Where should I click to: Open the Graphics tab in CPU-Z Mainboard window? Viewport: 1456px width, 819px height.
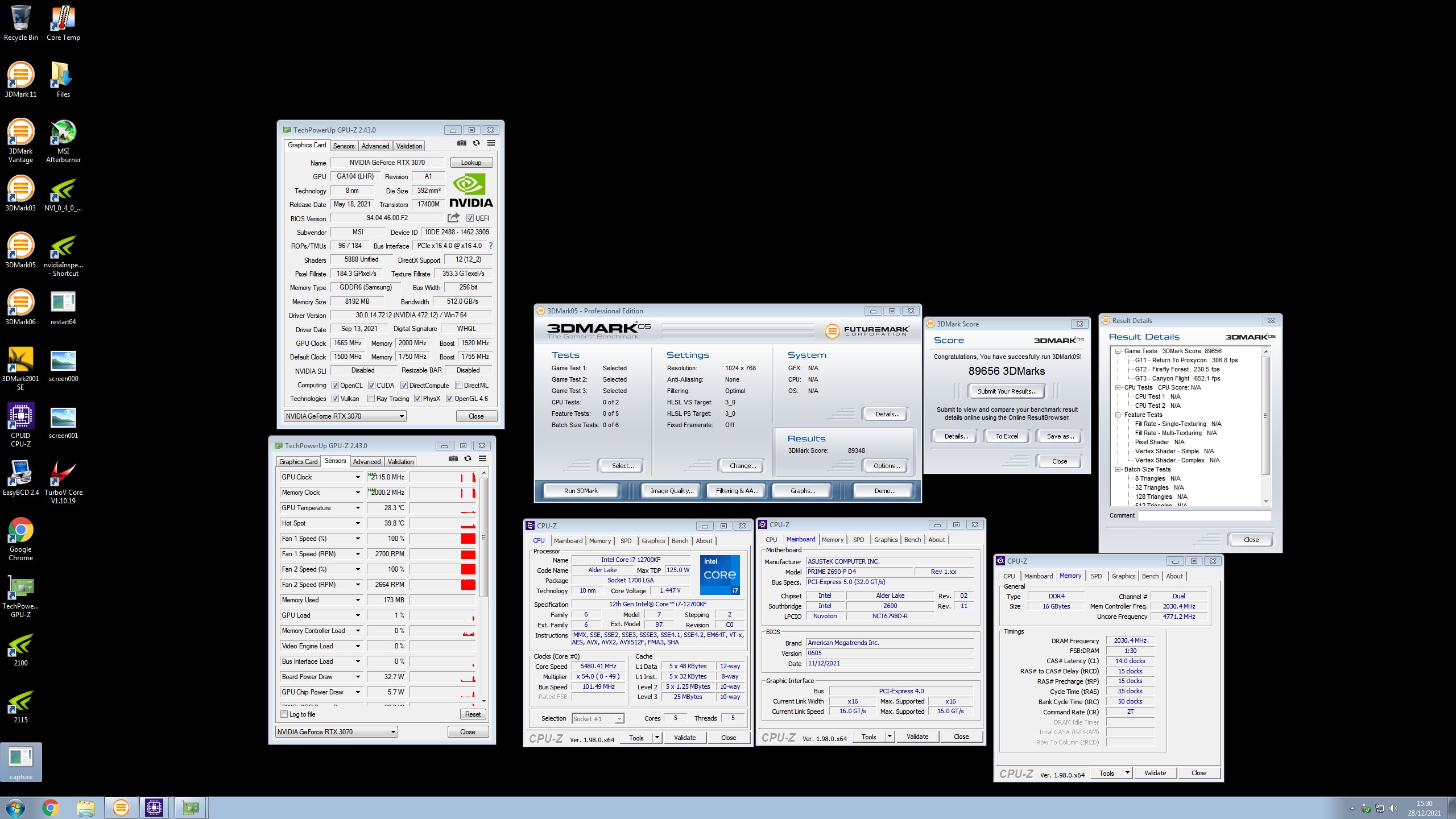click(886, 540)
